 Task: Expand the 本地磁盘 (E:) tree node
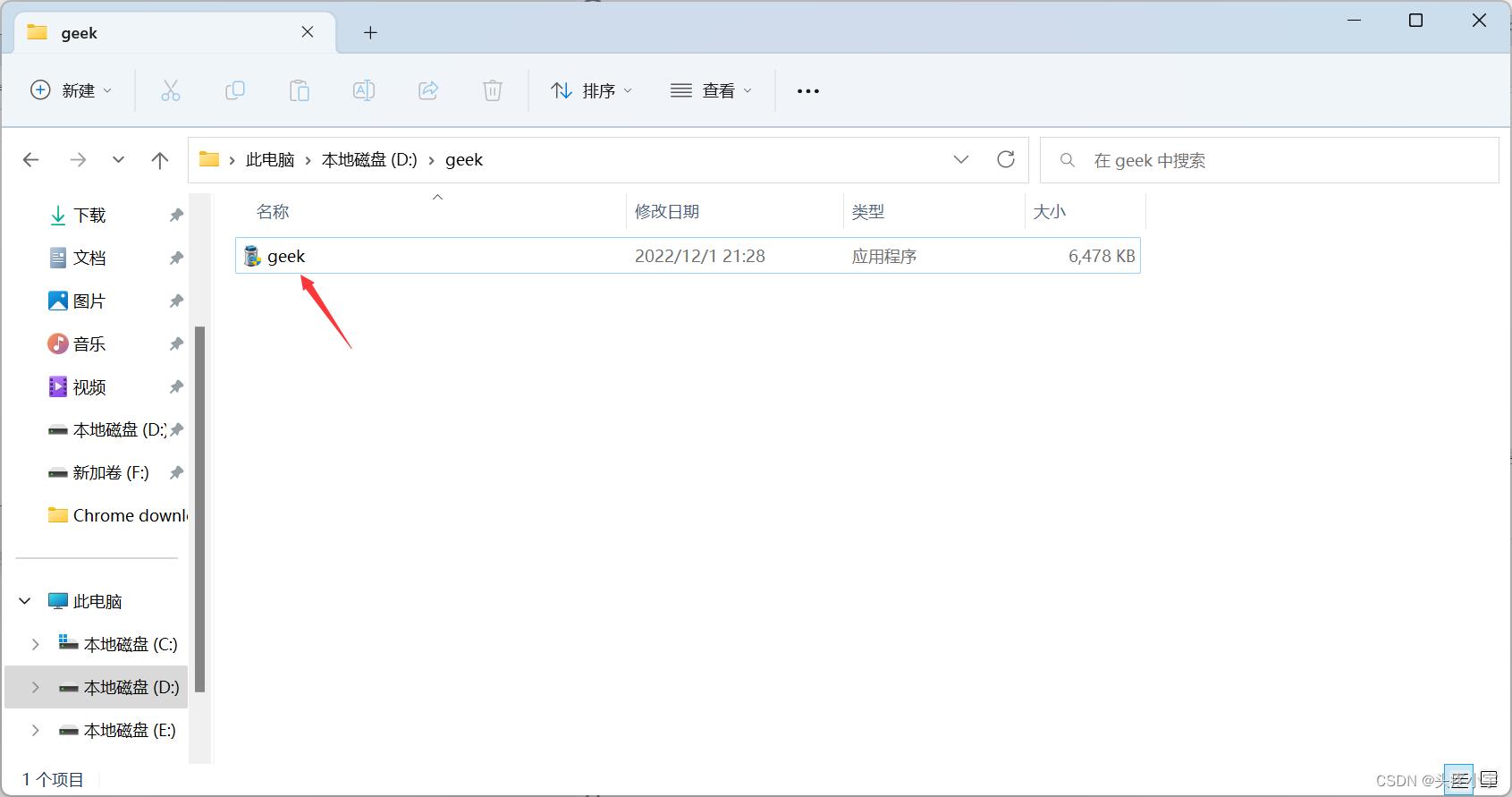(35, 730)
